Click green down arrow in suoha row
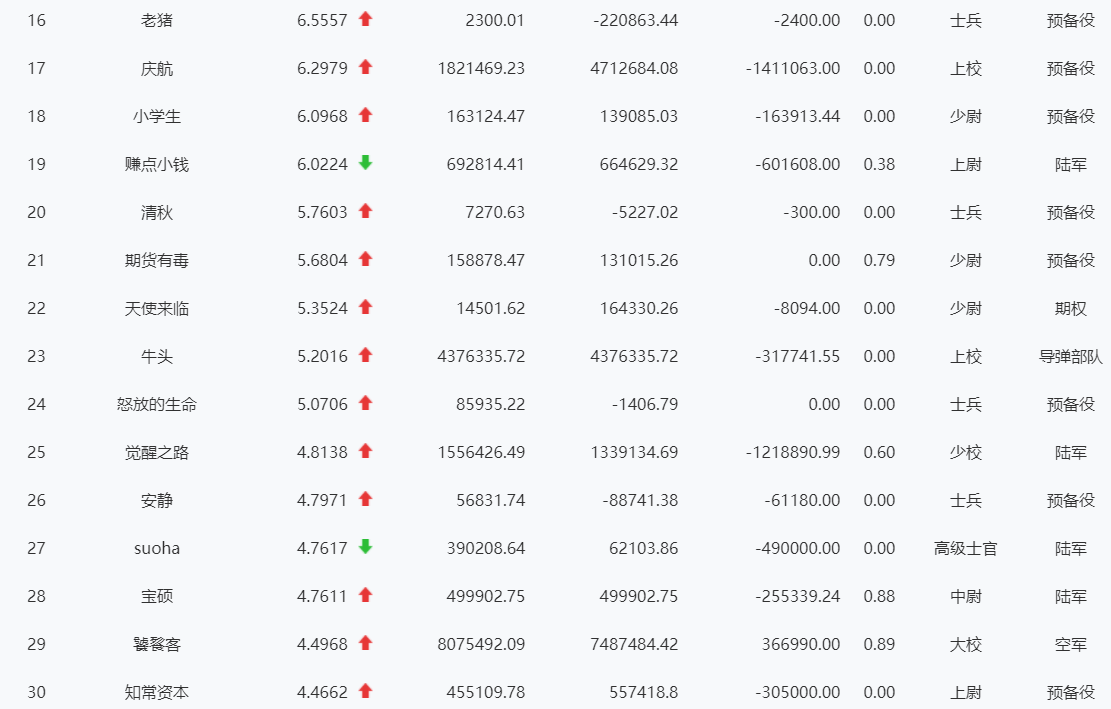Viewport: 1111px width, 709px height. click(366, 547)
